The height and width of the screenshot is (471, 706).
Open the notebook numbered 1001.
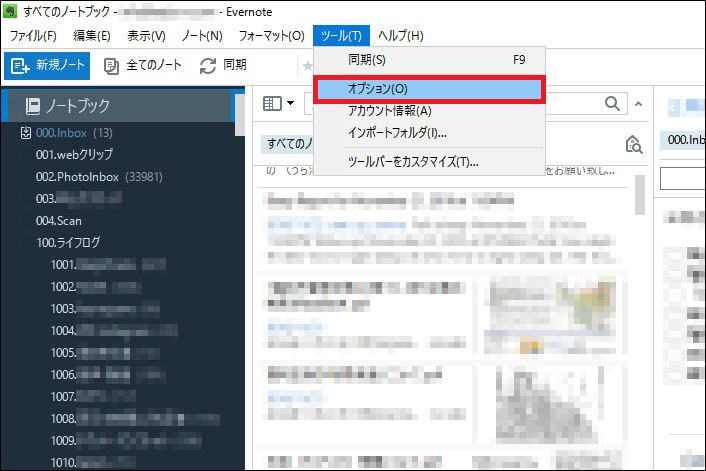tap(108, 265)
